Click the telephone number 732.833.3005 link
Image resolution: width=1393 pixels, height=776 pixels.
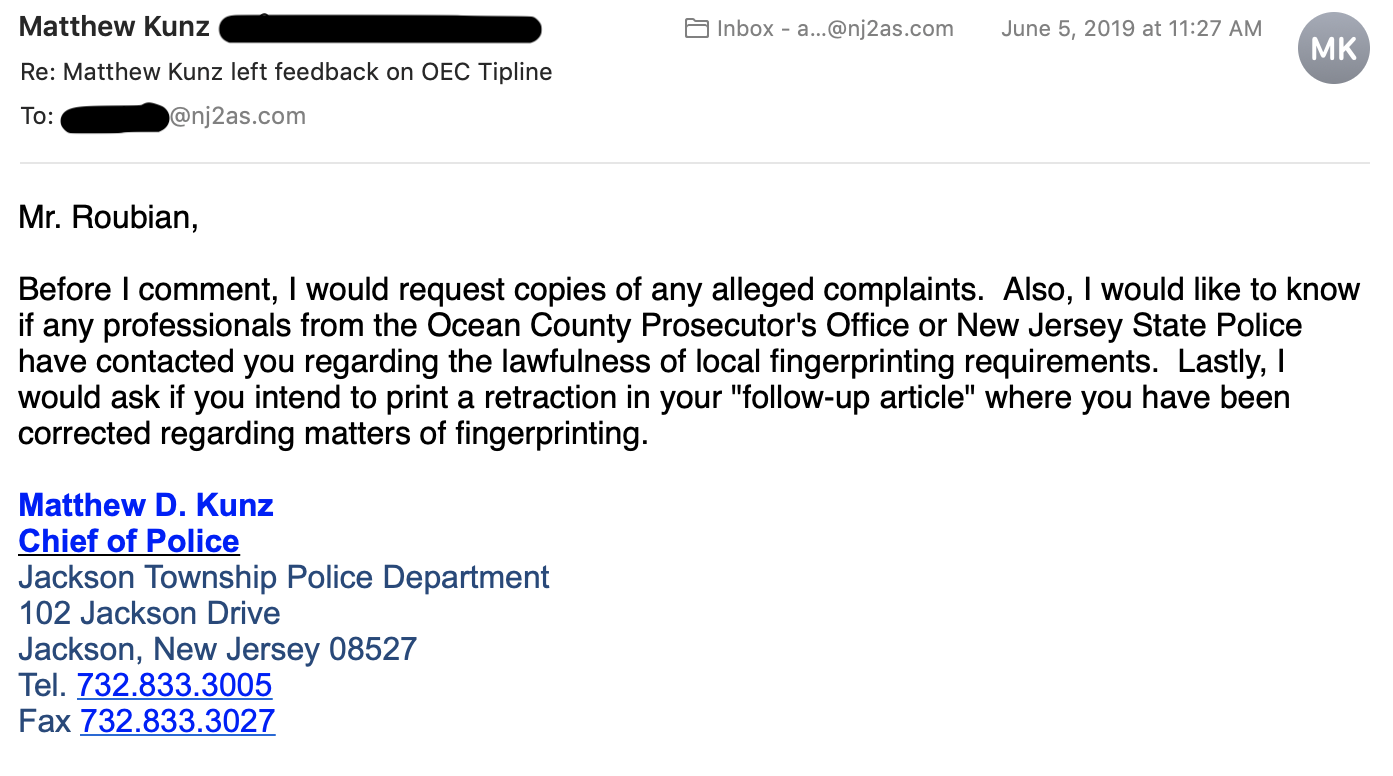pos(174,685)
